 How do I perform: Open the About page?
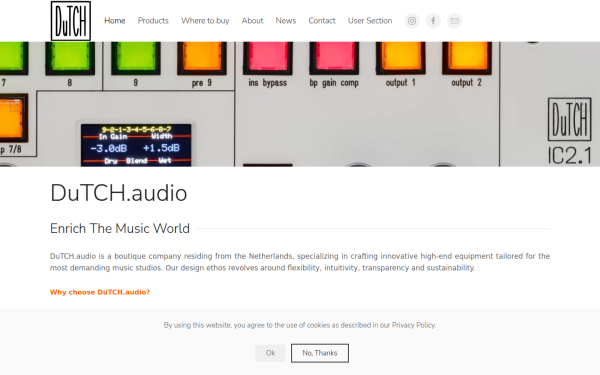pos(253,21)
